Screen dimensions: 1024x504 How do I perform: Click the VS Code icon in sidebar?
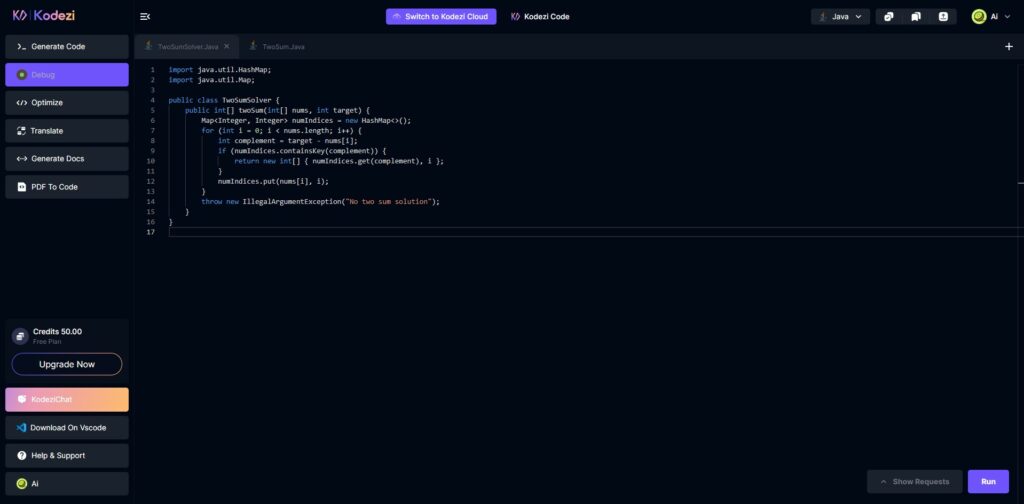[x=22, y=428]
